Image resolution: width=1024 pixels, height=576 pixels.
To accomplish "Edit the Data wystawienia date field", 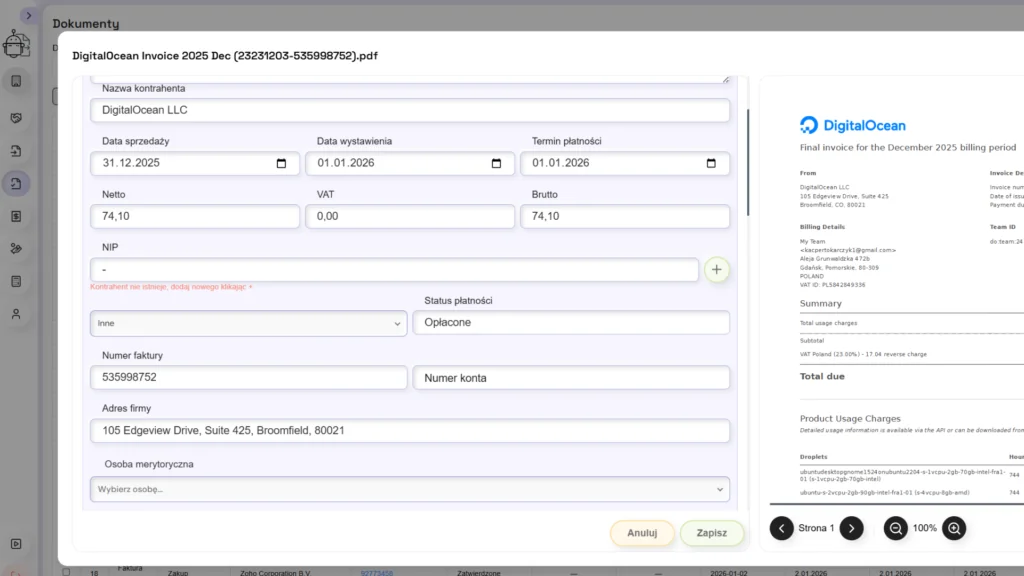I will pos(409,163).
